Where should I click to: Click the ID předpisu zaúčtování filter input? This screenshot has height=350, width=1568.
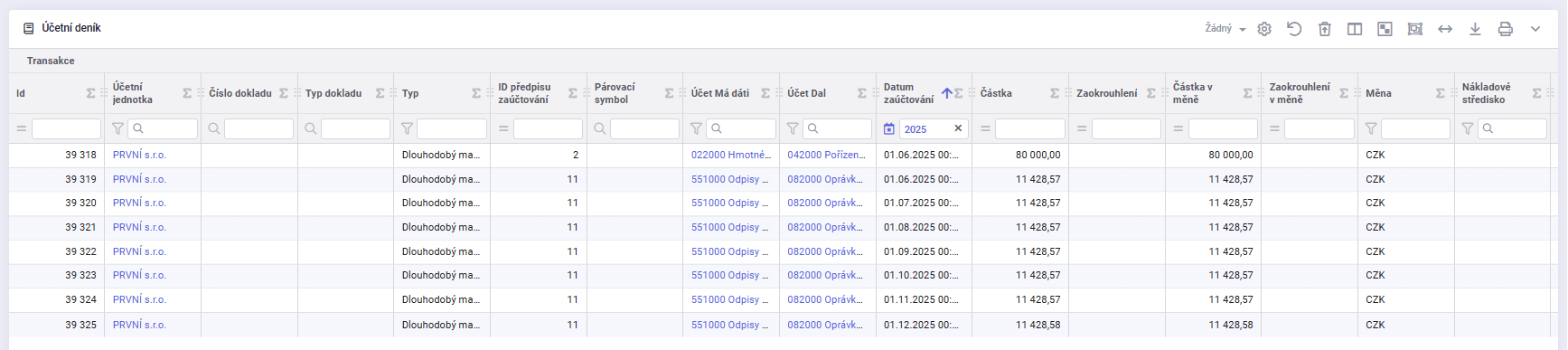coord(549,128)
